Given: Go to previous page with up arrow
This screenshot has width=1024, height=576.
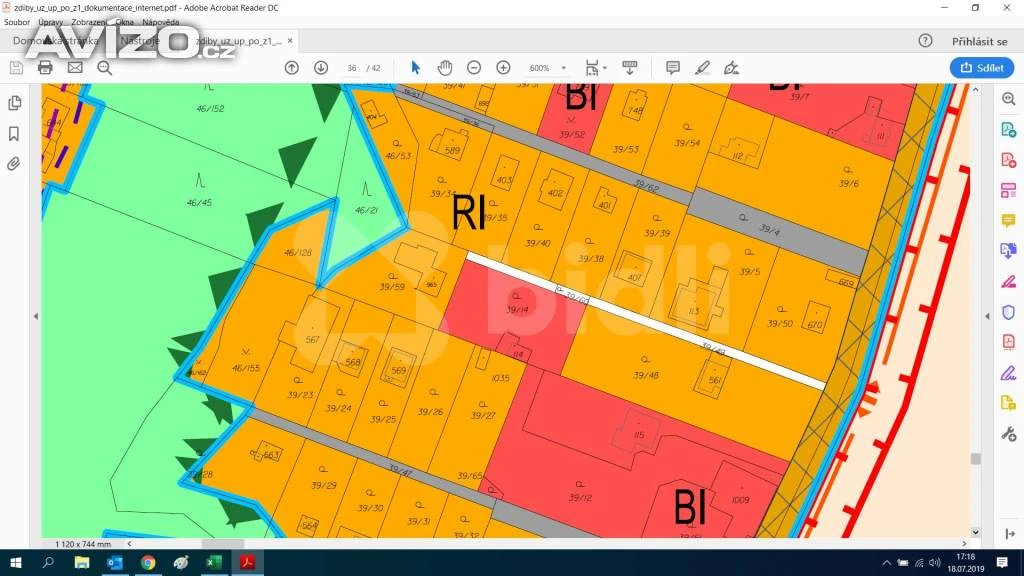Looking at the screenshot, I should pos(291,67).
